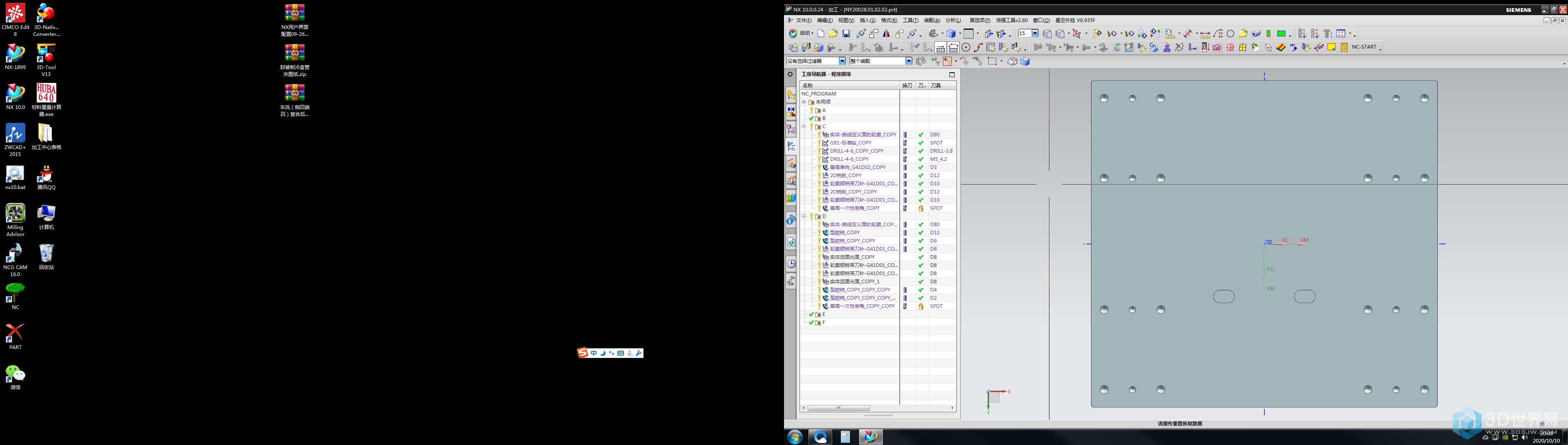Click the red circle point icon
Image resolution: width=1568 pixels, height=445 pixels.
[x=966, y=47]
